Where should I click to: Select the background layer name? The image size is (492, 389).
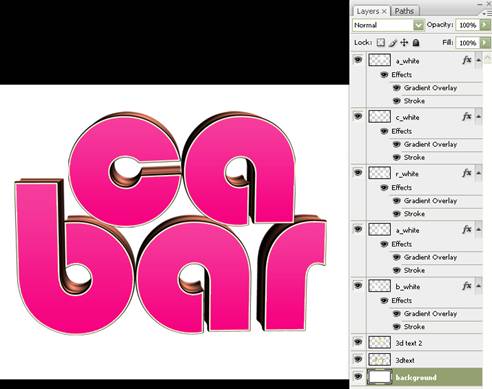click(x=416, y=378)
